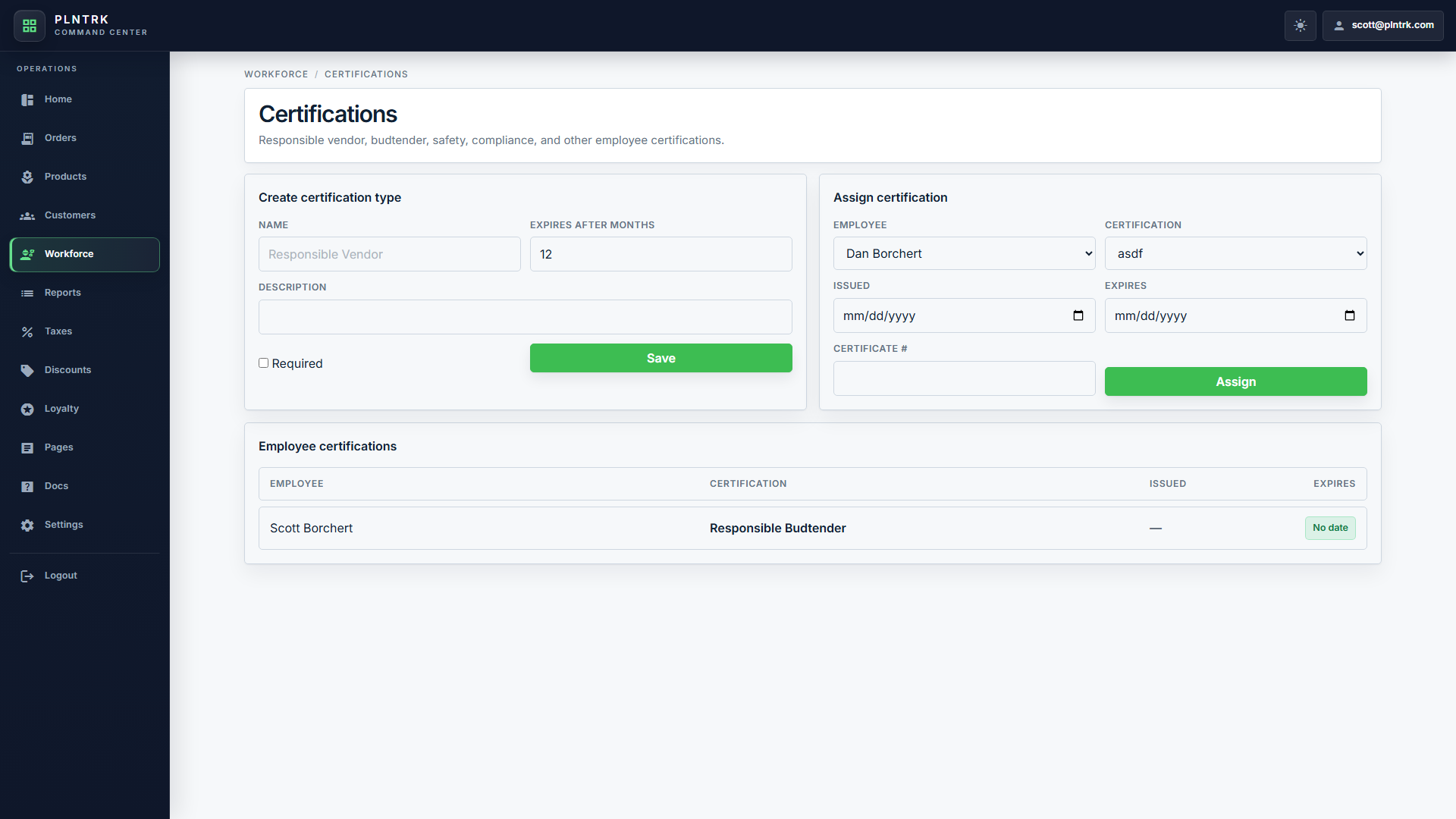Click the Pages document icon
Screen dimensions: 1456x819
point(27,447)
